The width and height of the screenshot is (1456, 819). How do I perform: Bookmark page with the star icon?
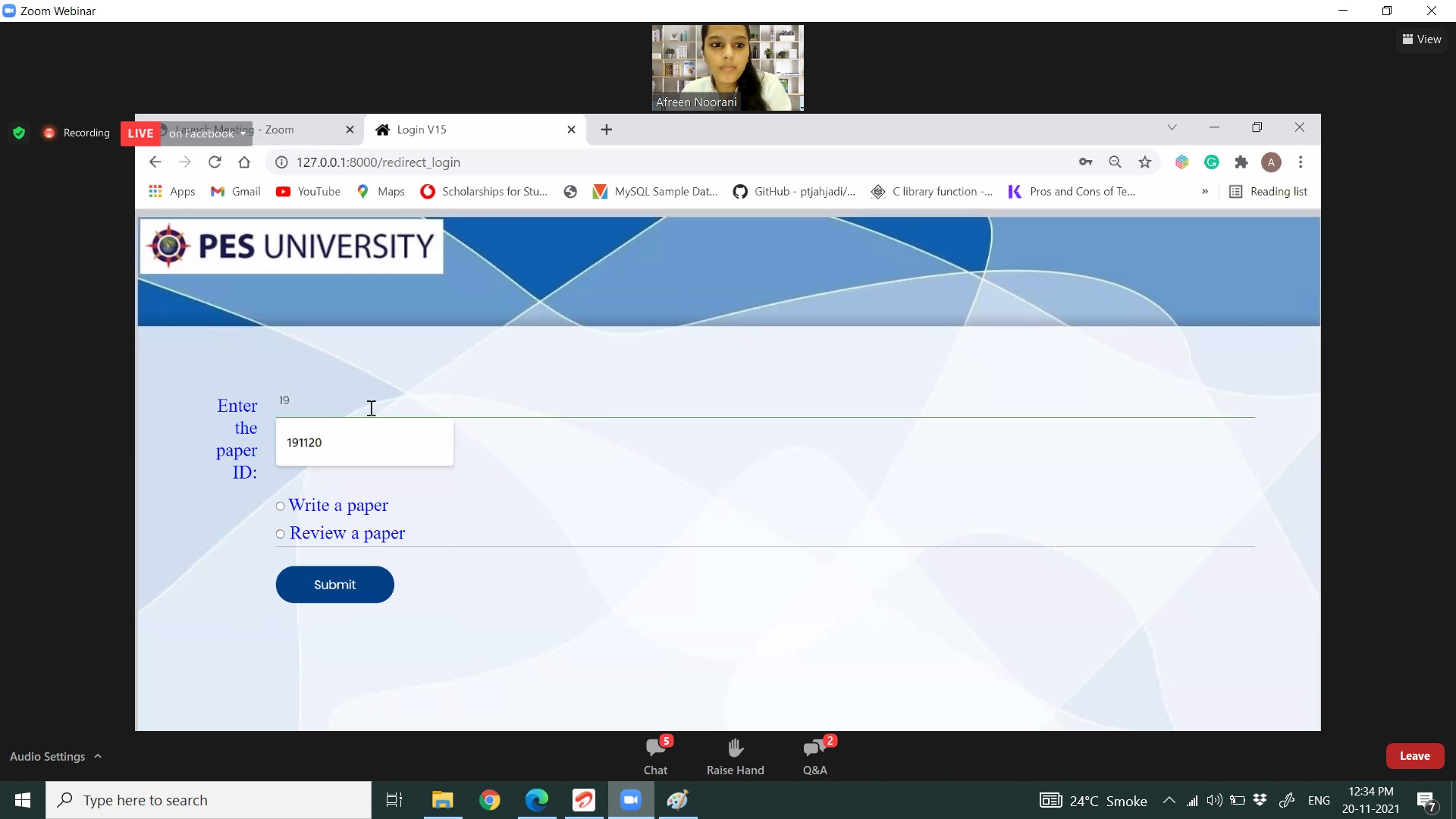(x=1145, y=162)
